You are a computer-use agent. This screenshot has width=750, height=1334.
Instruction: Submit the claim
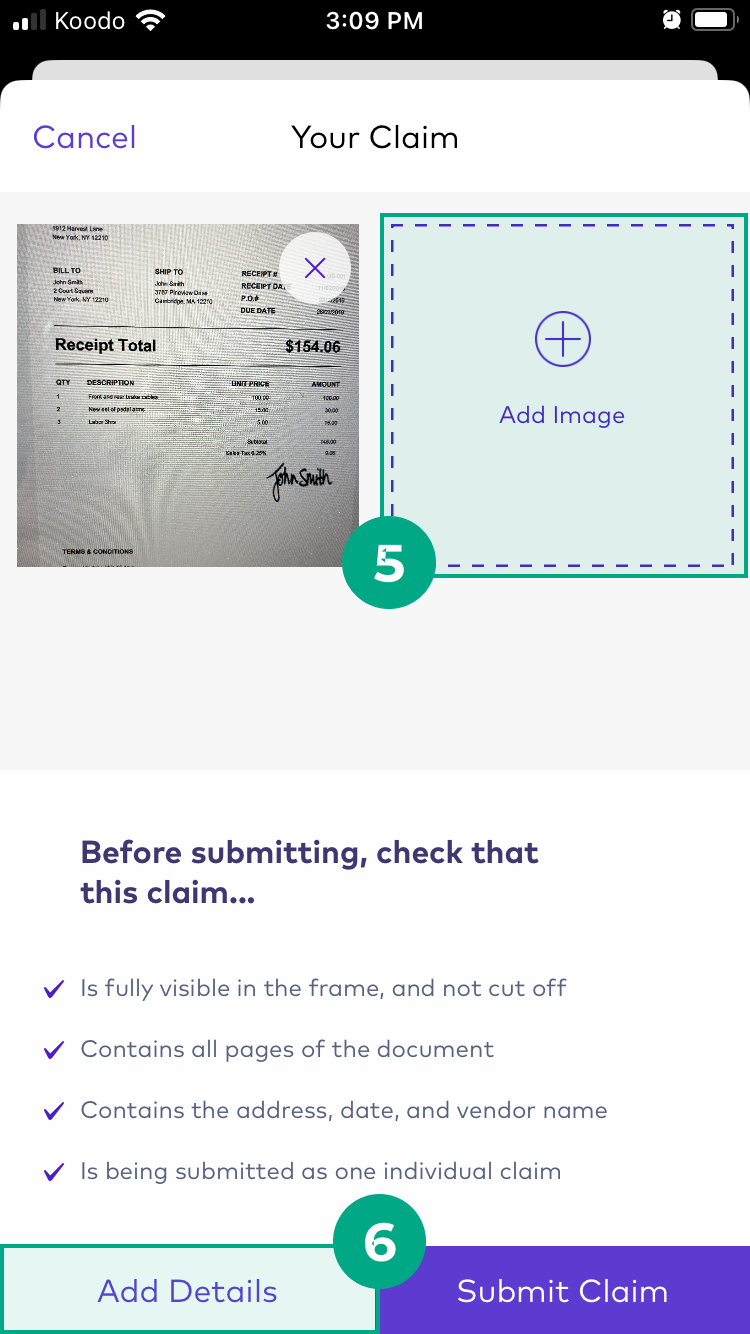pyautogui.click(x=562, y=1290)
